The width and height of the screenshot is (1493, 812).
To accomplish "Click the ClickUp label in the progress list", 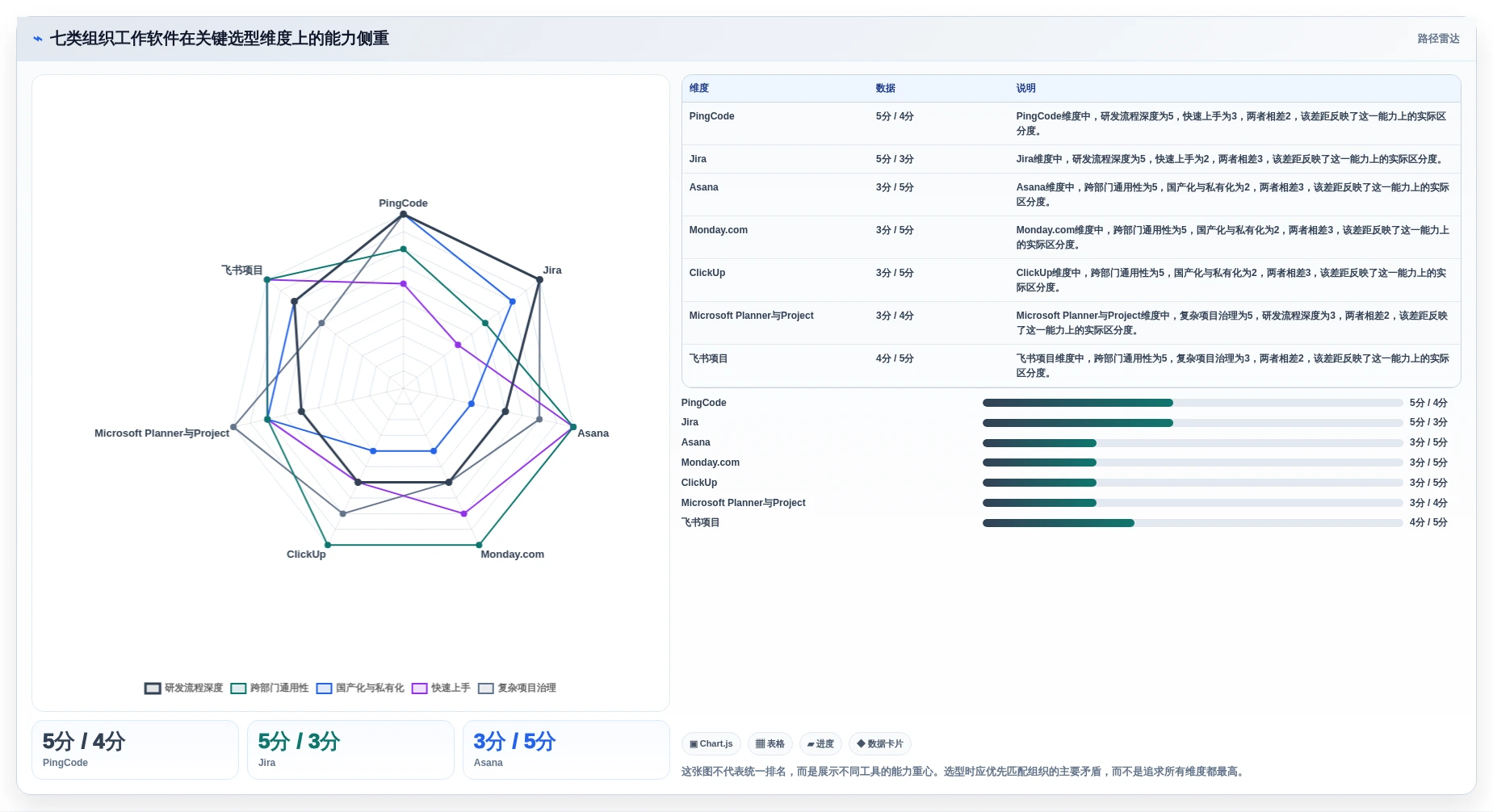I will pyautogui.click(x=699, y=483).
